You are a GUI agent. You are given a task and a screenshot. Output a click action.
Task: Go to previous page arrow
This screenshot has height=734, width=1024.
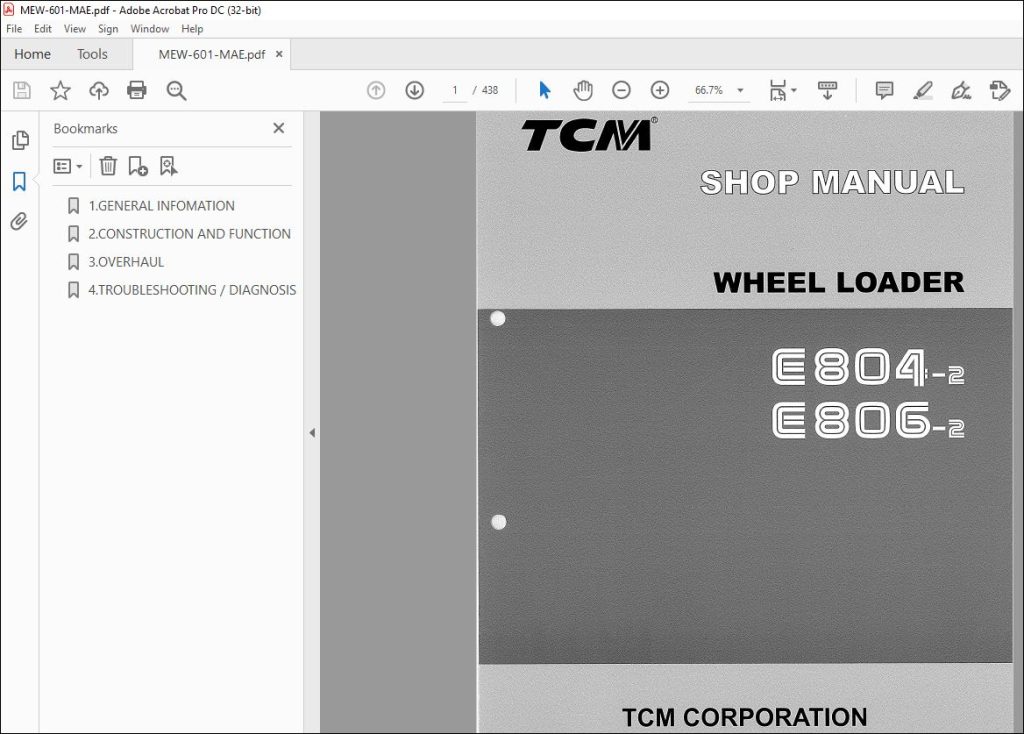point(376,90)
